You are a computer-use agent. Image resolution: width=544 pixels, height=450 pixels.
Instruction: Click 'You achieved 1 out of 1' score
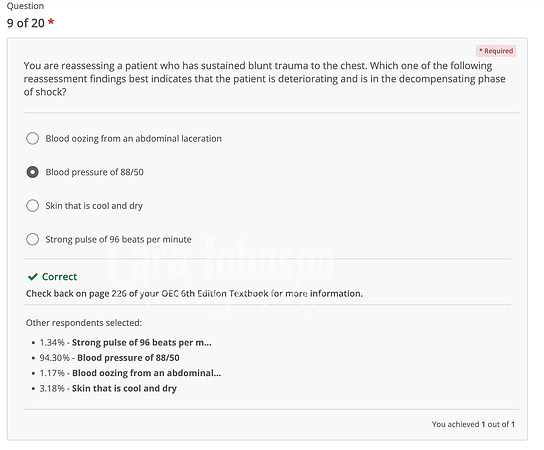point(473,424)
